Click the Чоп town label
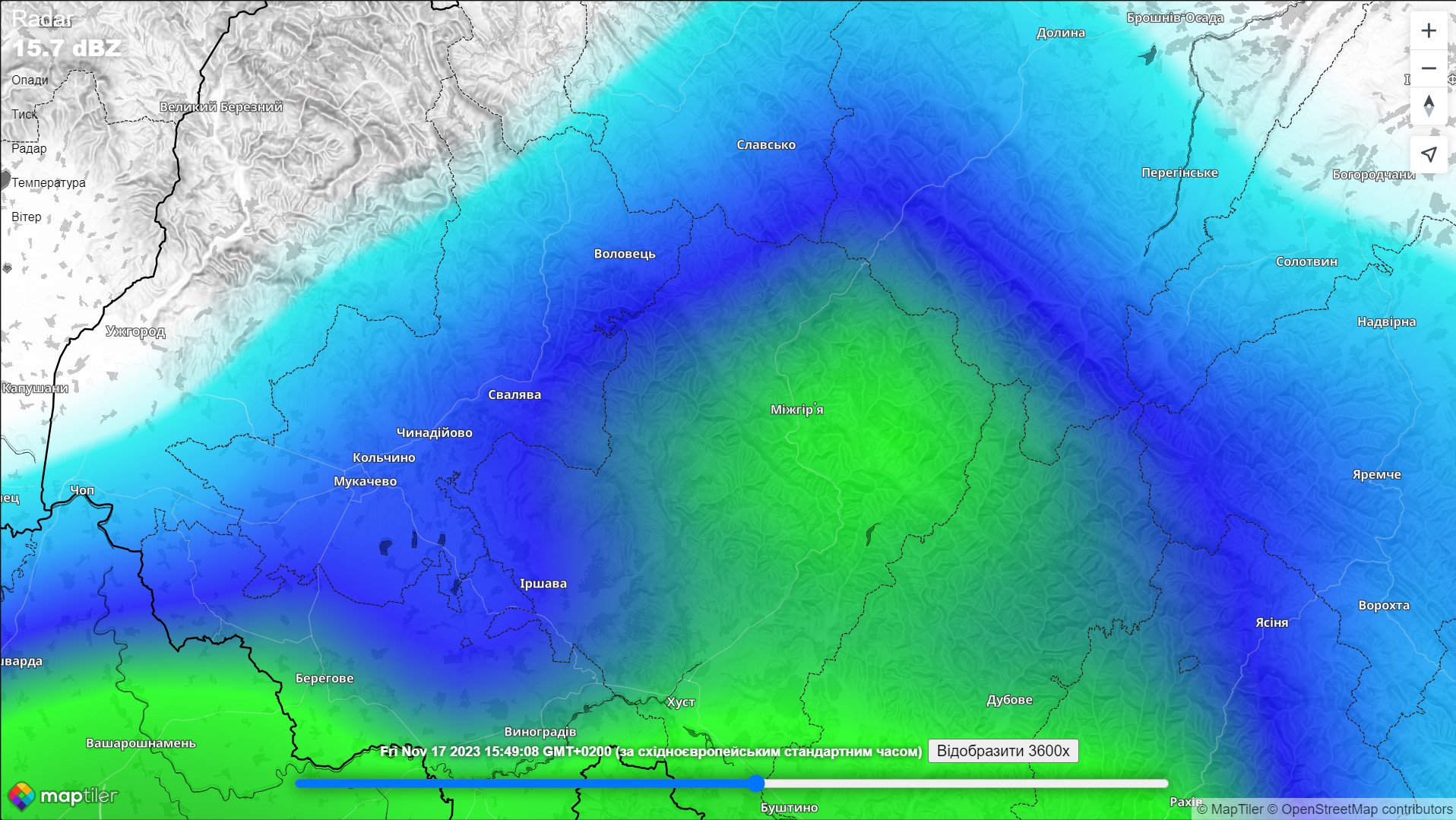1456x820 pixels. click(x=82, y=490)
